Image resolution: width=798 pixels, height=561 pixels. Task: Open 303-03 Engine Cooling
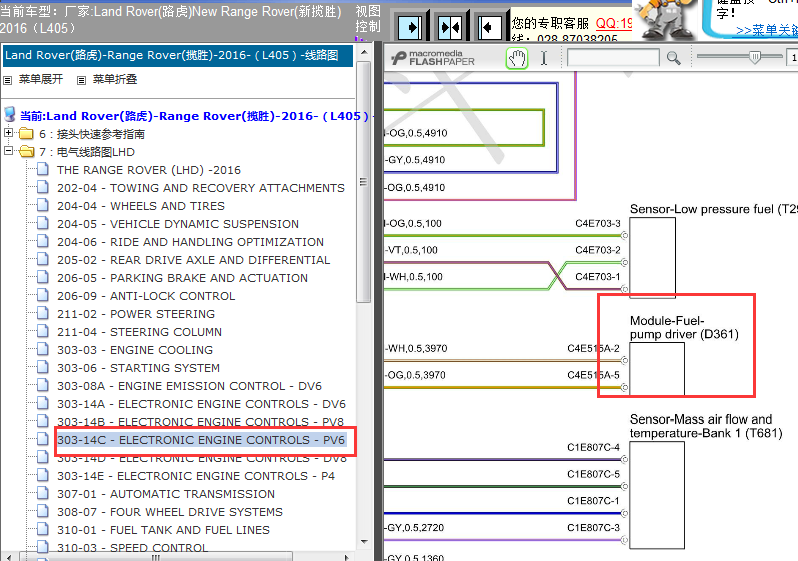[135, 350]
